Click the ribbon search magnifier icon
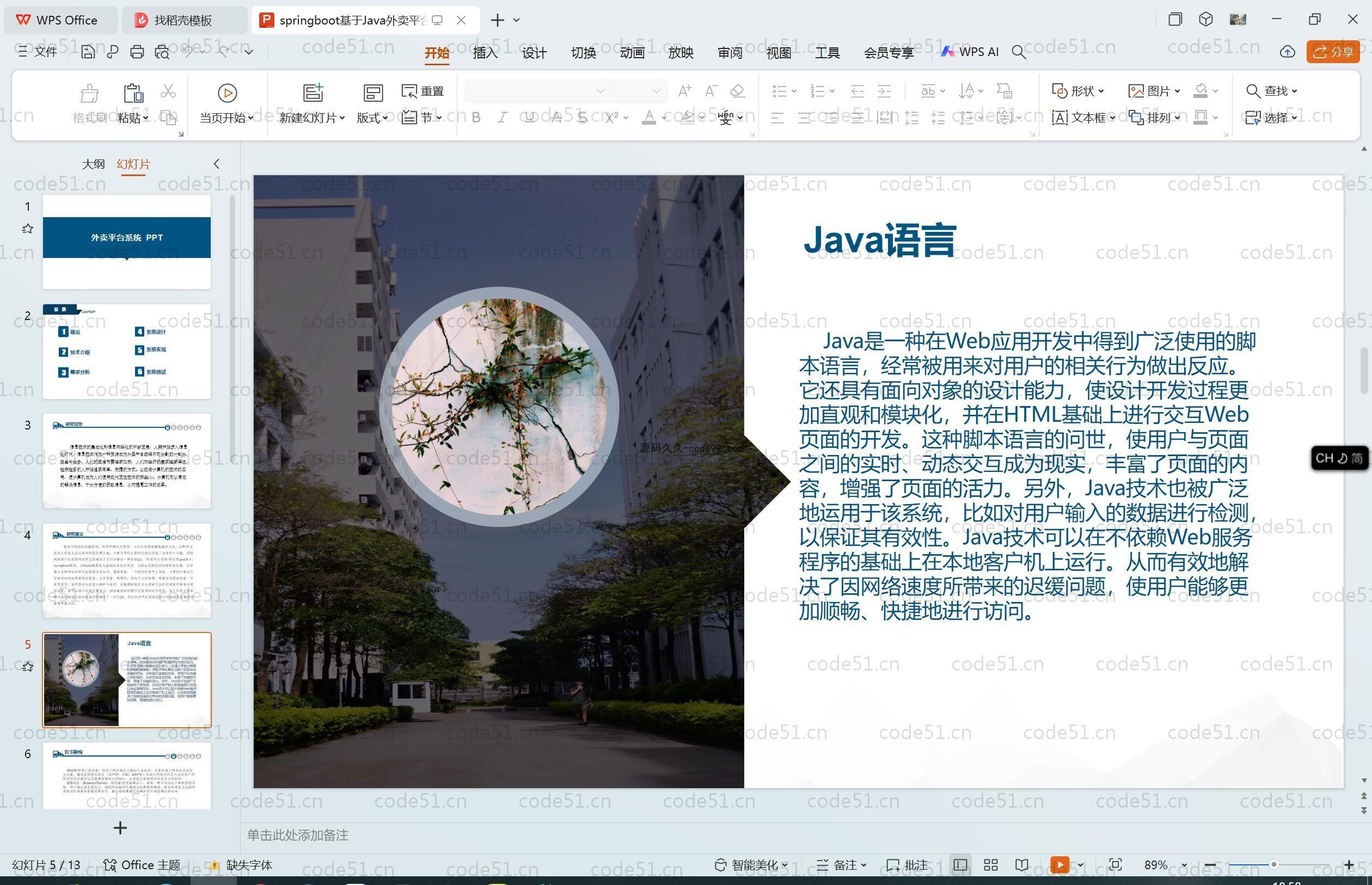Screen dimensions: 1372x885 pyautogui.click(x=1019, y=52)
